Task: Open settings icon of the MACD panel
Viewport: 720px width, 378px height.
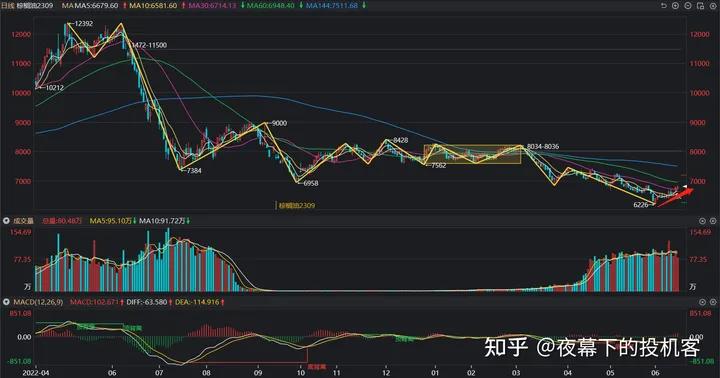Action: 702,302
